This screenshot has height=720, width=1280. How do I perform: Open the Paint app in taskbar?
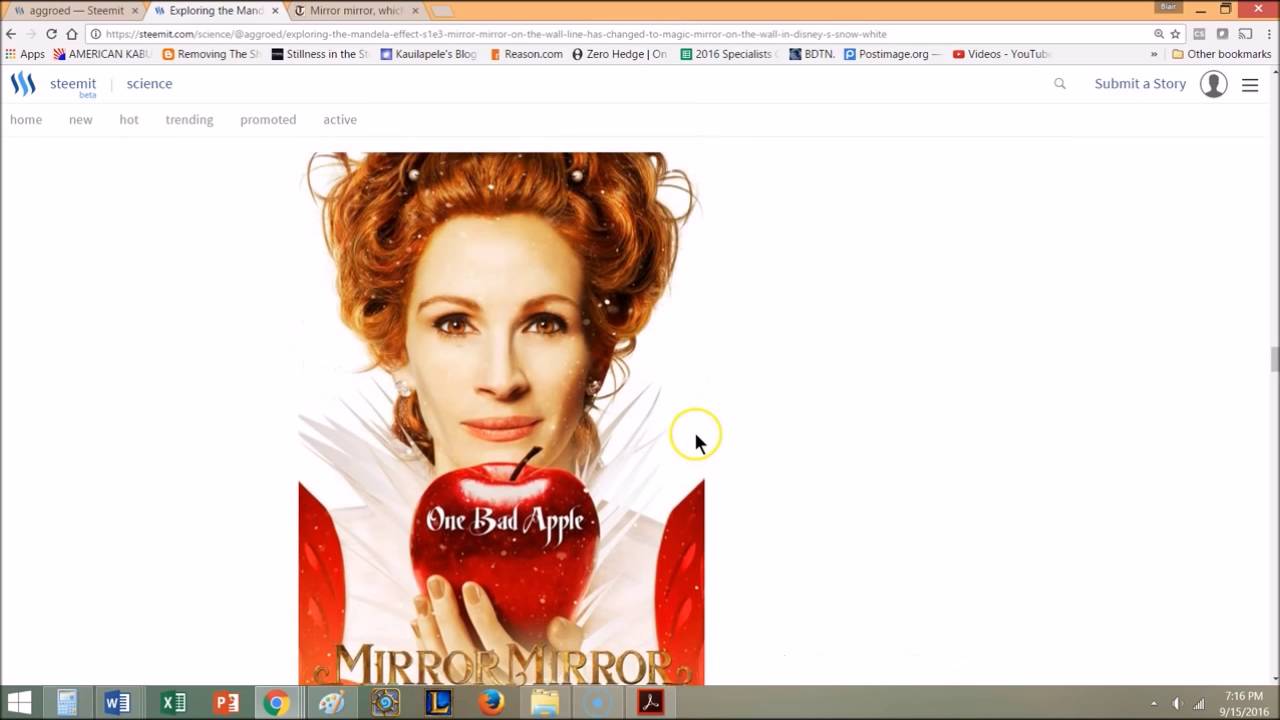(x=331, y=703)
